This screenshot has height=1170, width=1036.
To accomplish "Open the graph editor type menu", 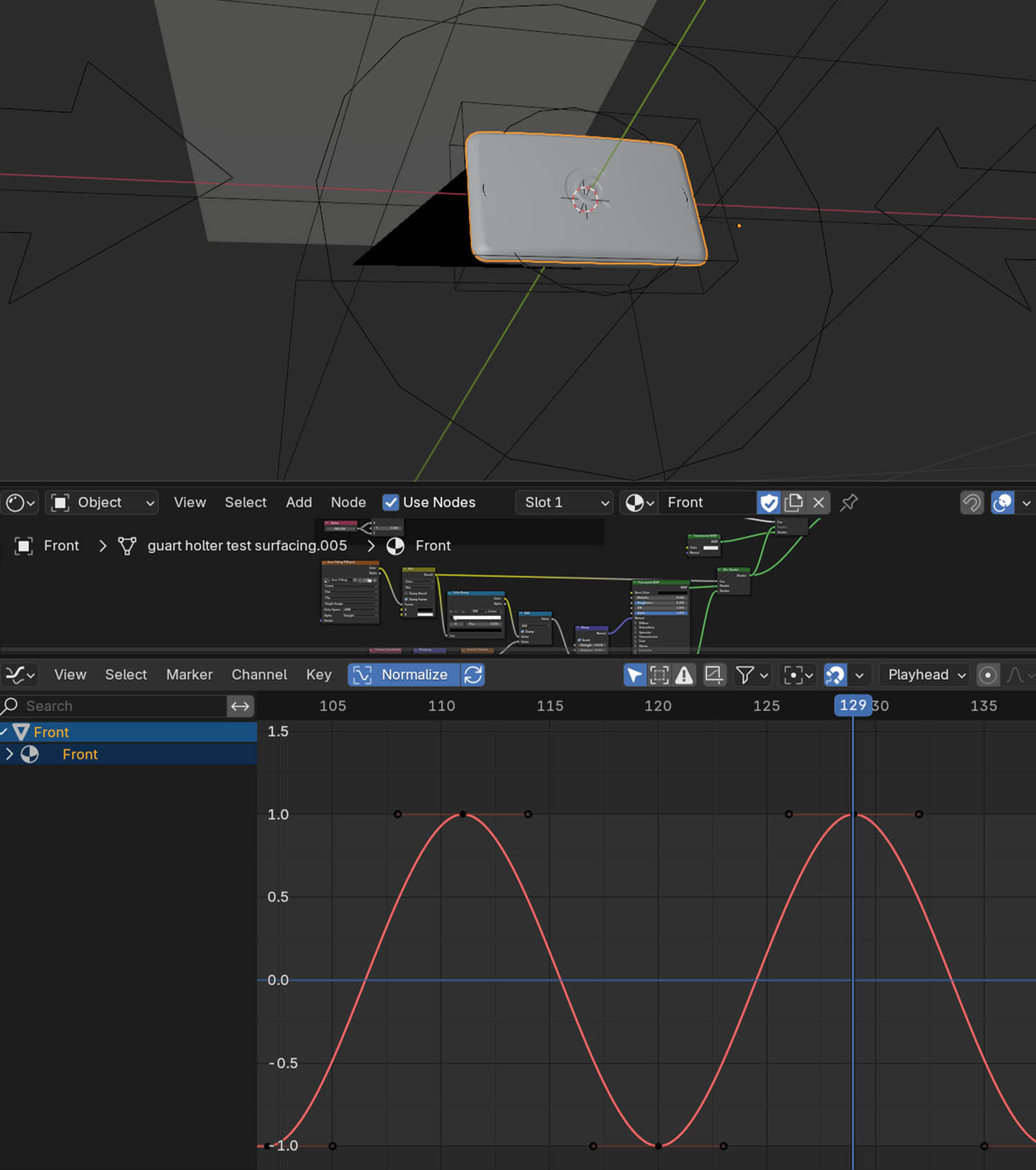I will click(20, 675).
